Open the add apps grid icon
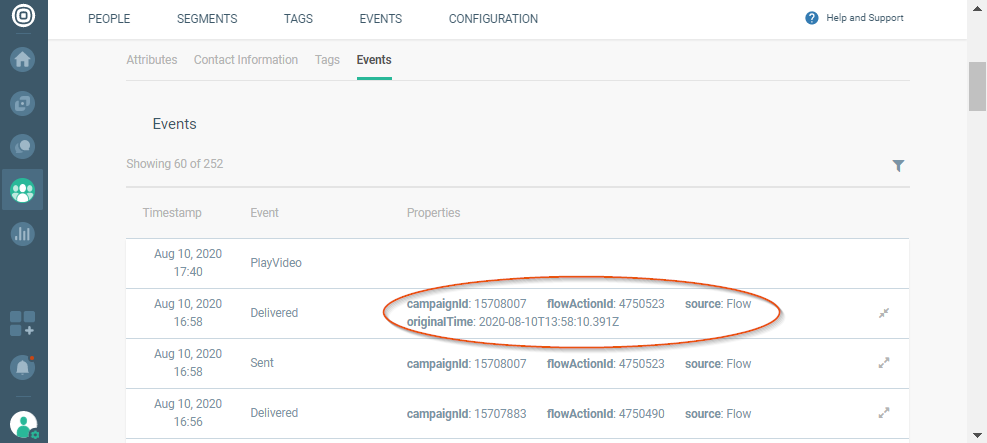The image size is (987, 443). click(22, 323)
